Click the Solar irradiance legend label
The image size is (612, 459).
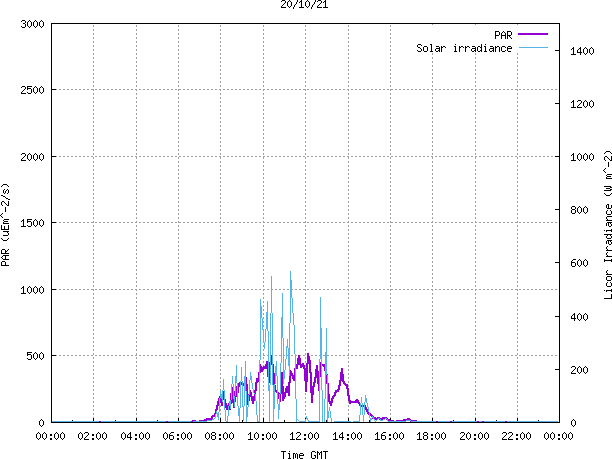click(464, 48)
